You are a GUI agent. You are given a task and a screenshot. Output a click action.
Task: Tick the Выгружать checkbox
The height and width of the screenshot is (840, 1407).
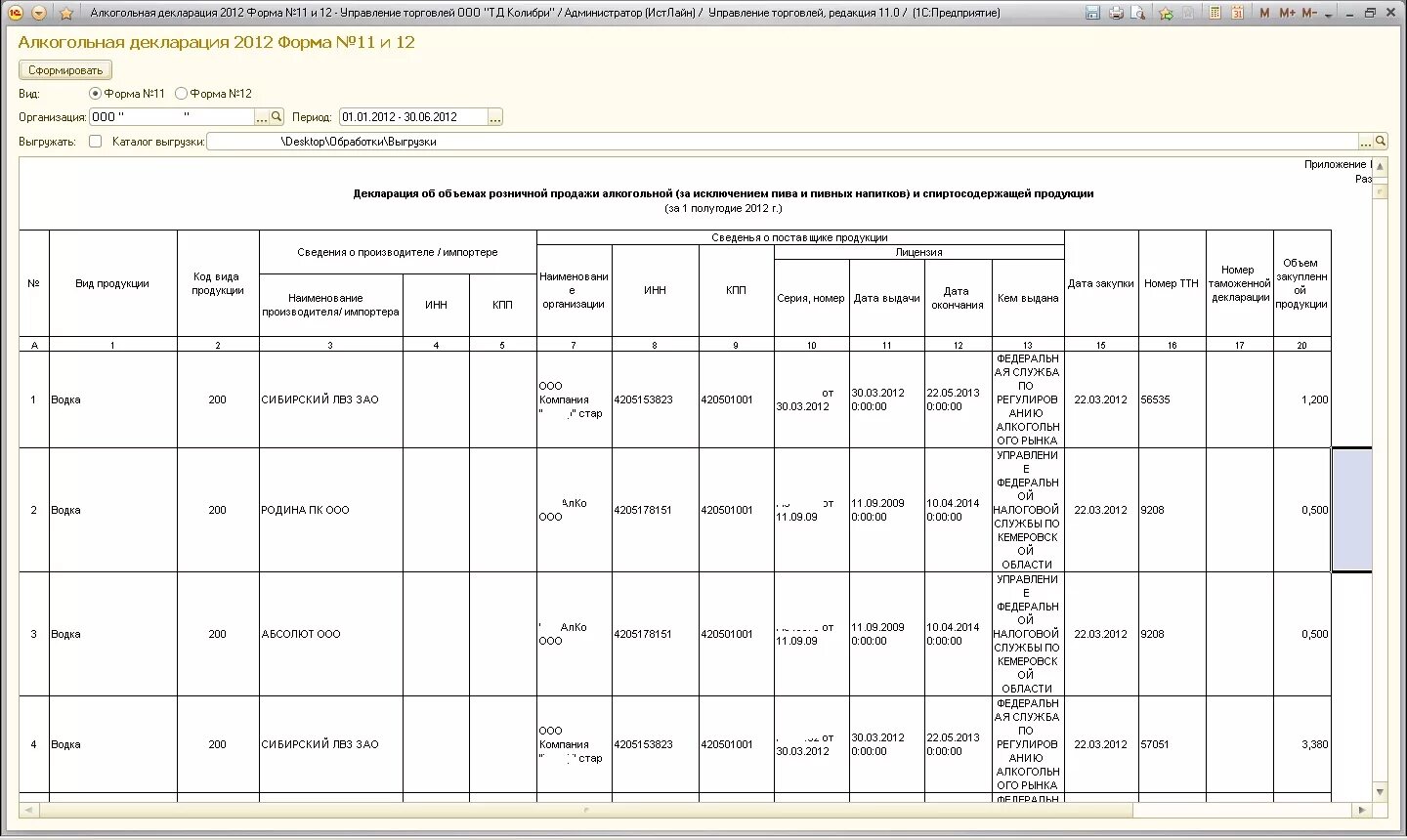coord(95,141)
